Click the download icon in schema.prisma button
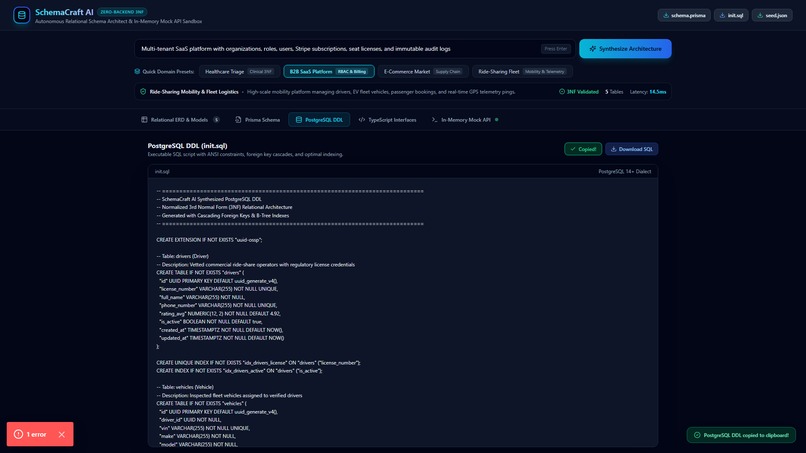This screenshot has height=453, width=806. [666, 15]
